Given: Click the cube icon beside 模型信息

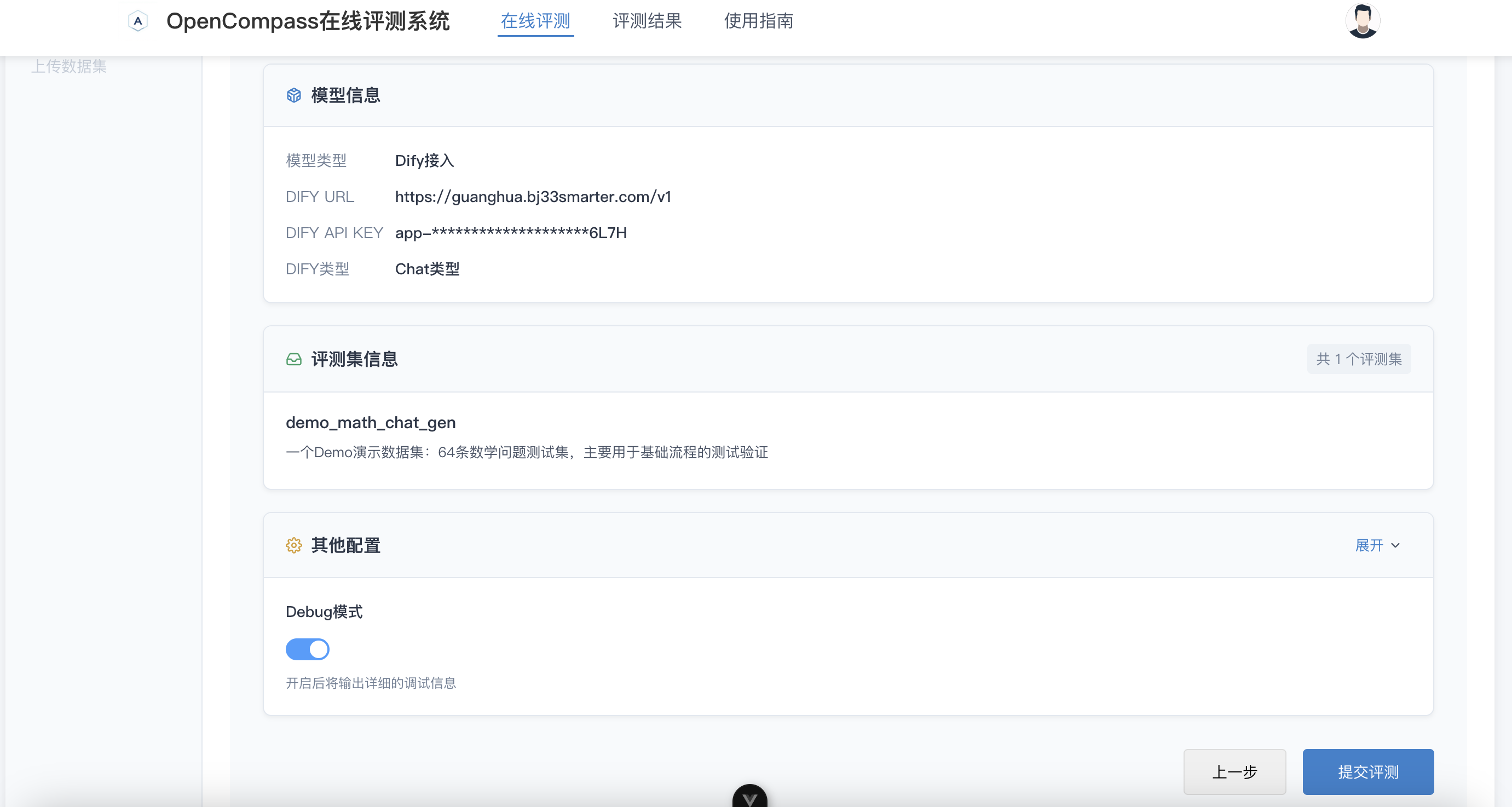Looking at the screenshot, I should point(293,95).
